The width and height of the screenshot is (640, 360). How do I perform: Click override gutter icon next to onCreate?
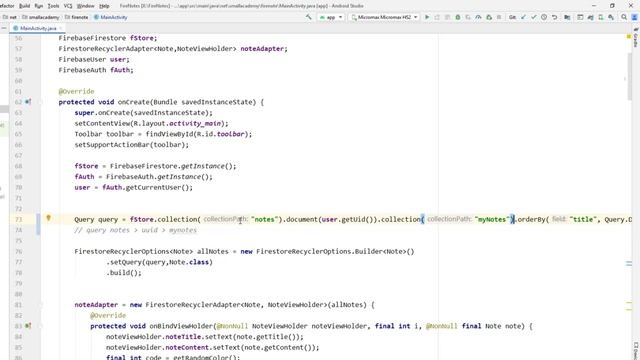[x=28, y=102]
